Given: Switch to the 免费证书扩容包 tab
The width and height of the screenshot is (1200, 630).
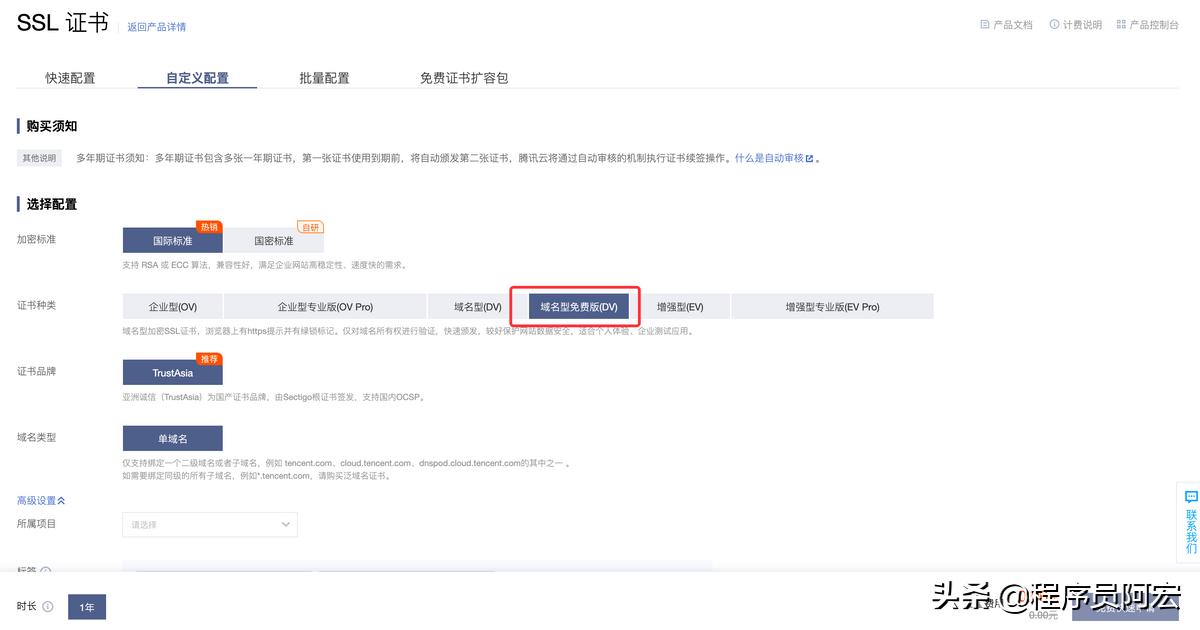Looking at the screenshot, I should [465, 77].
